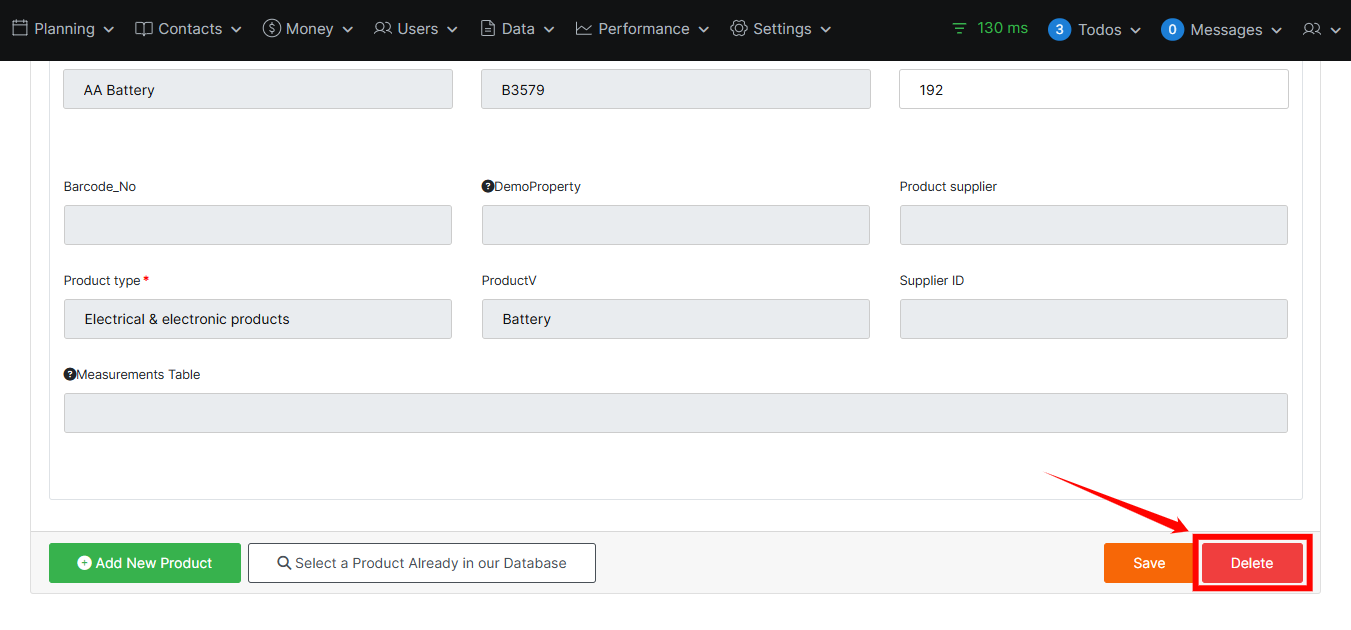Click the chart icon beside Performance
The image size is (1351, 630).
(x=584, y=29)
